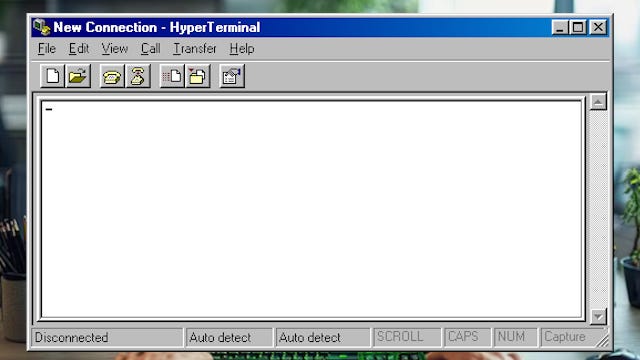Click the second Auto detect status field
This screenshot has width=640, height=360.
click(322, 338)
